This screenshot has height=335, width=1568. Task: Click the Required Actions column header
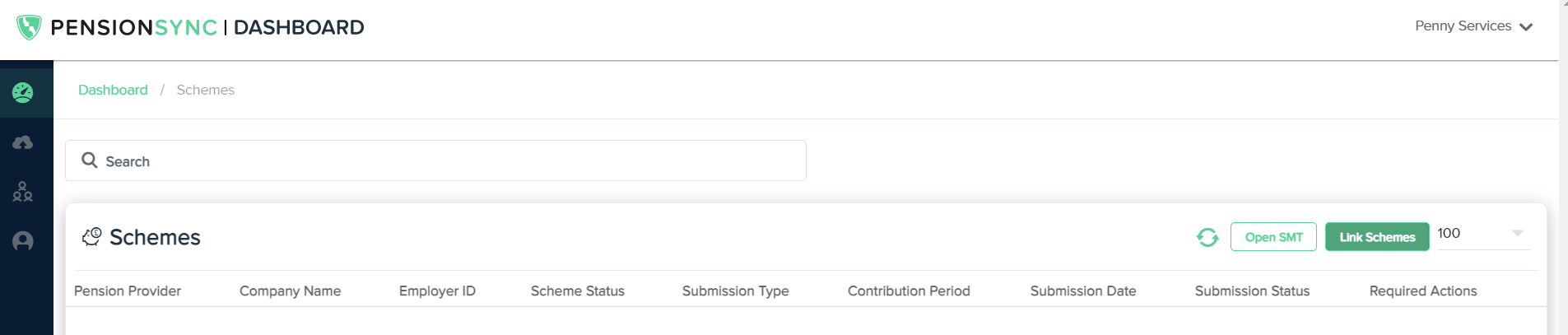click(1422, 291)
